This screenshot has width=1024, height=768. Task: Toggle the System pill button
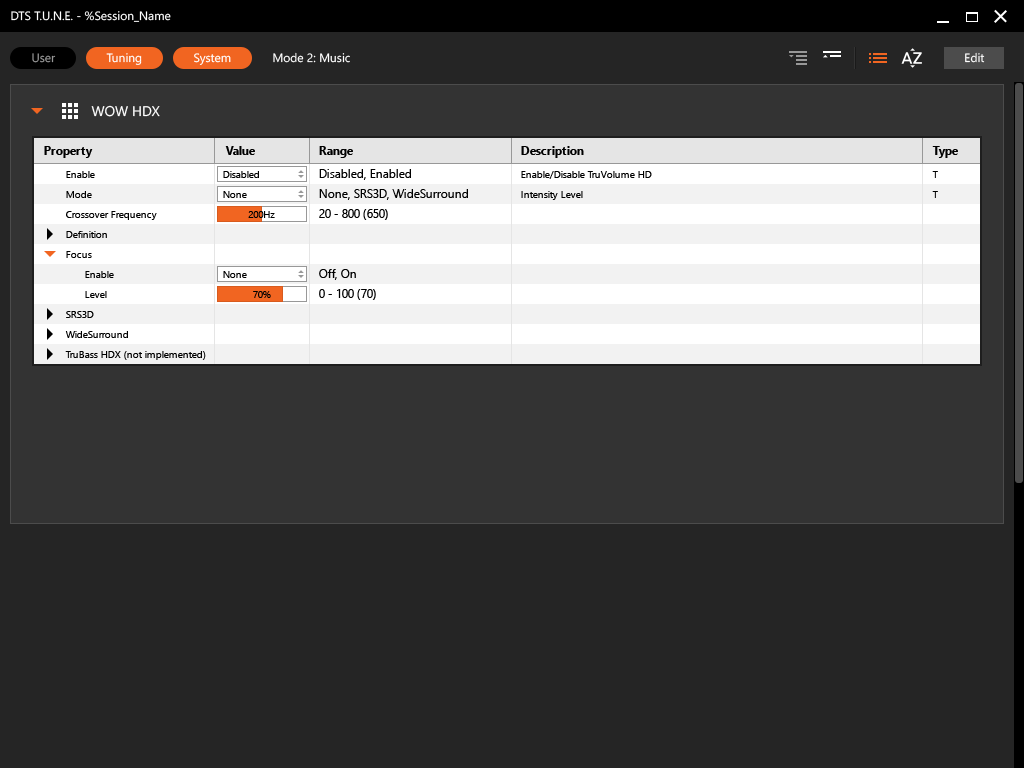click(x=212, y=58)
